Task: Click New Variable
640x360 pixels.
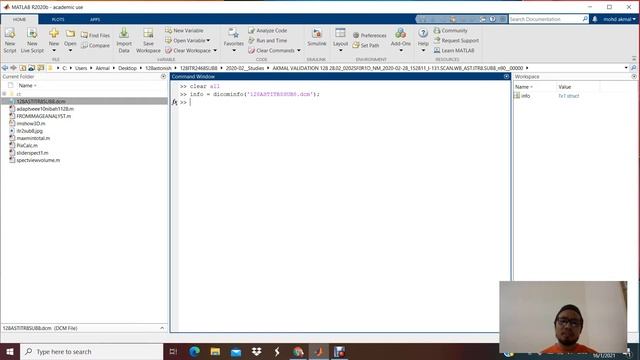Action: coord(184,30)
